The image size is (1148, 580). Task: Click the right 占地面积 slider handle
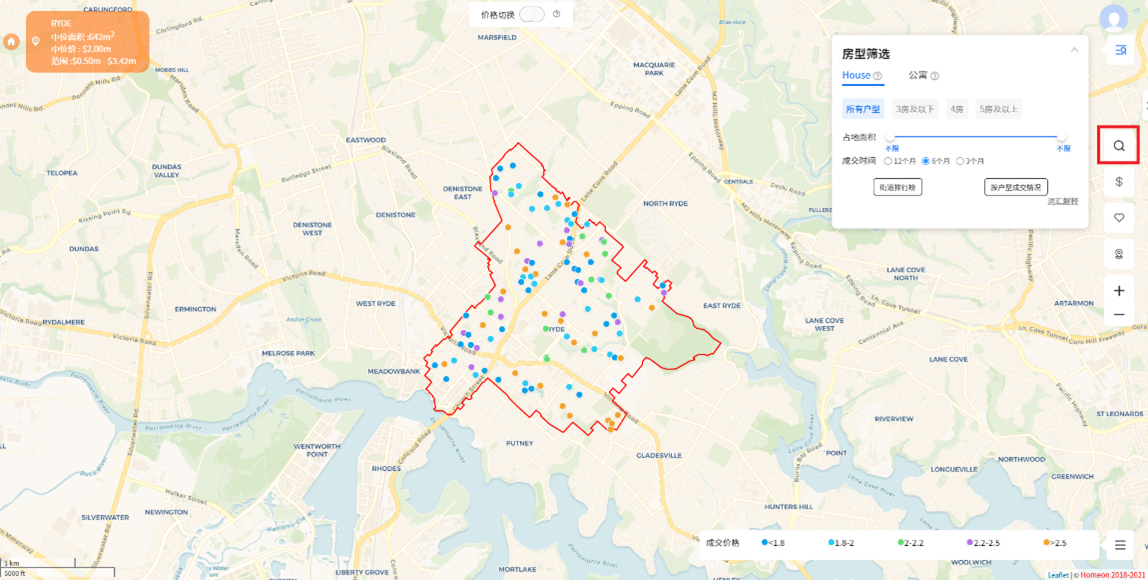tap(1062, 136)
